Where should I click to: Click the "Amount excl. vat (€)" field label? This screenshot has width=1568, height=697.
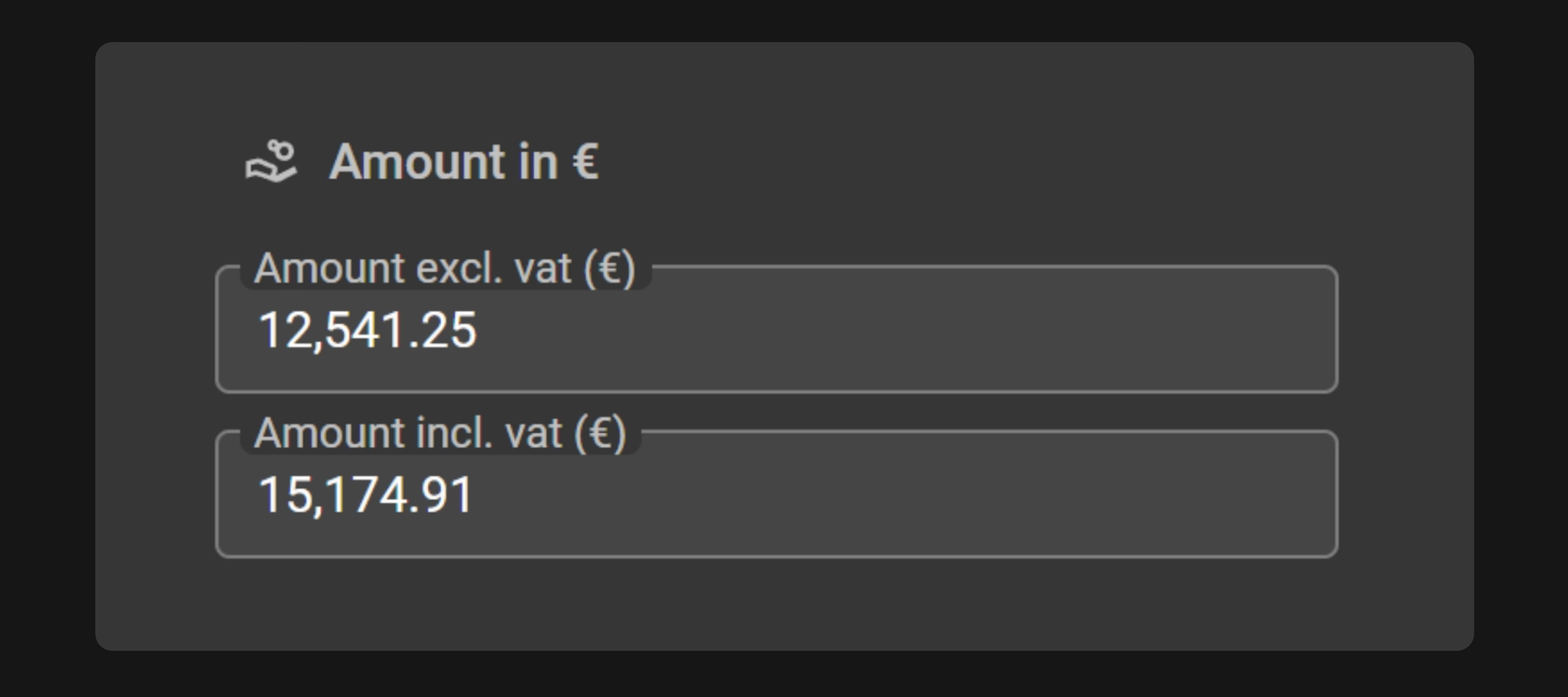point(444,269)
